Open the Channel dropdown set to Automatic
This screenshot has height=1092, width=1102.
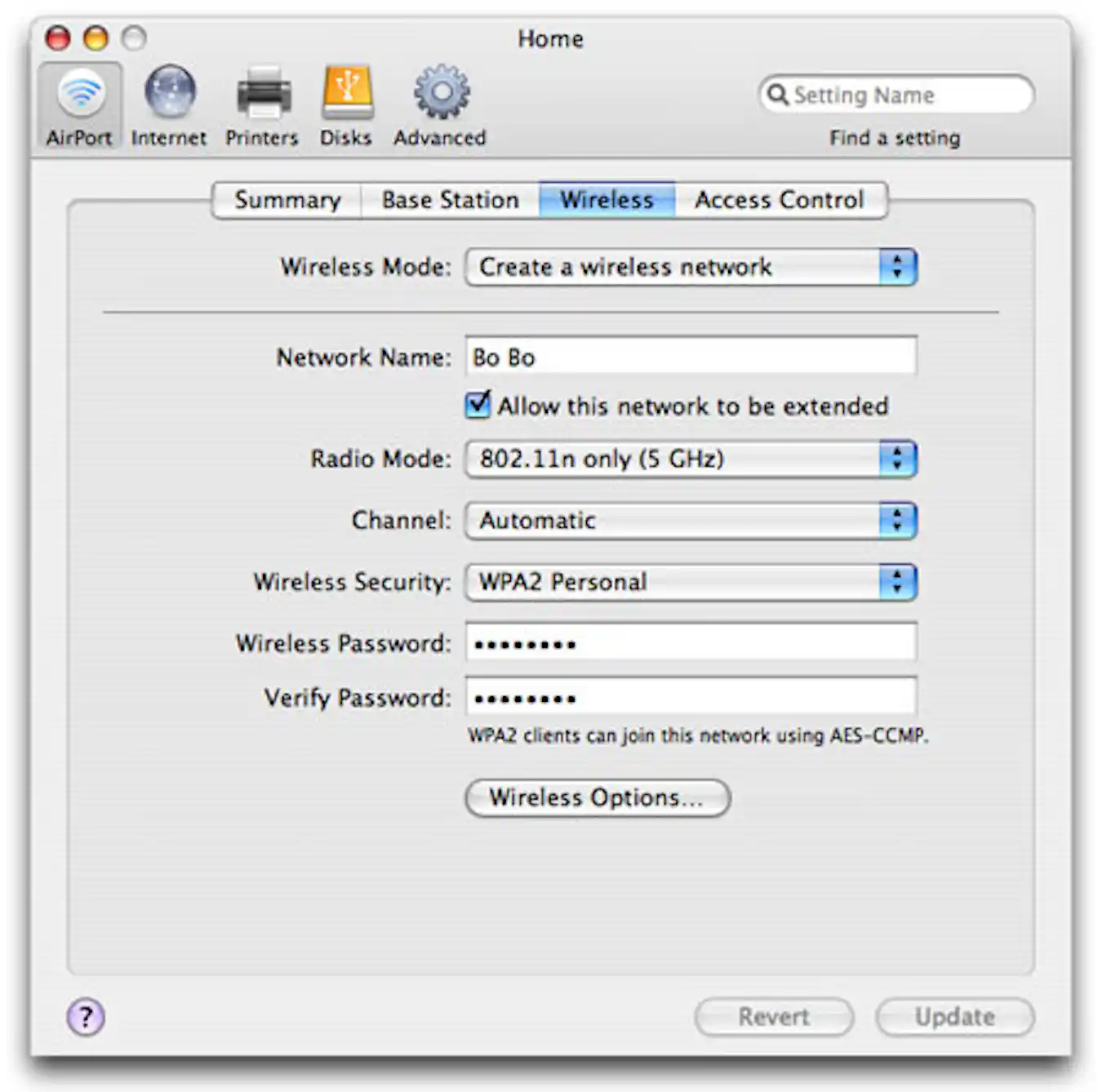(690, 520)
